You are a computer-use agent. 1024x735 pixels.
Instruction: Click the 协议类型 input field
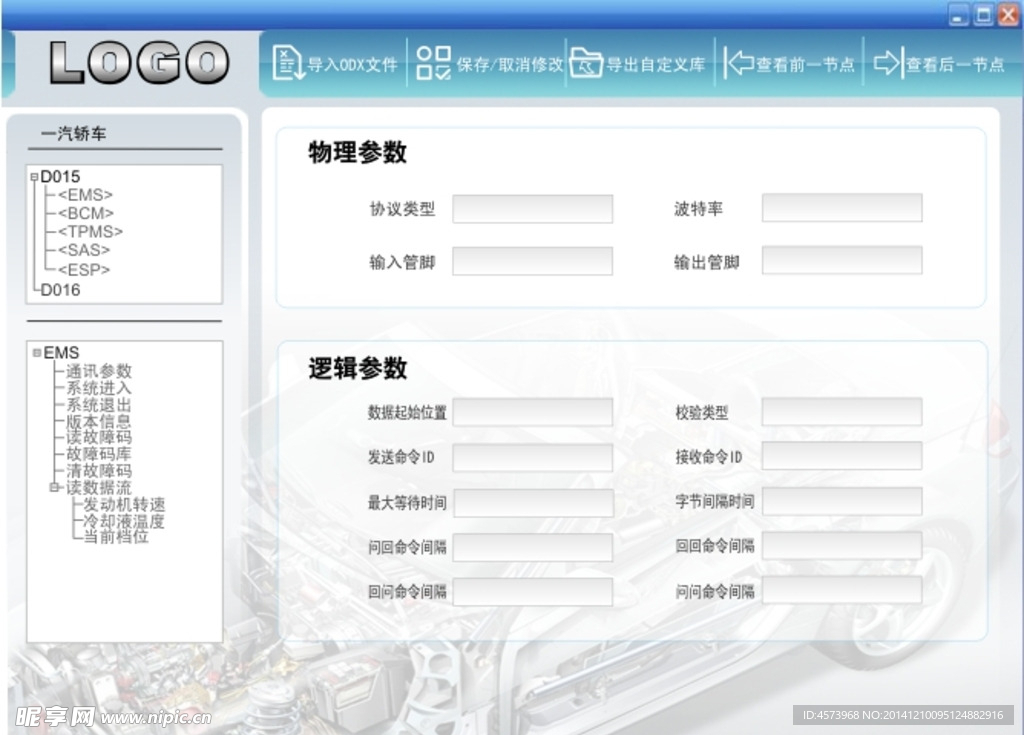pyautogui.click(x=532, y=208)
